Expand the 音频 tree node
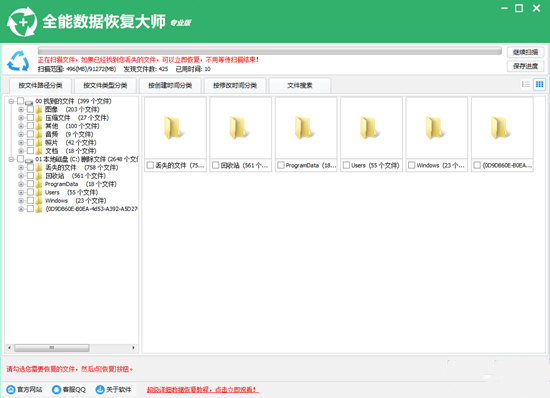The width and height of the screenshot is (550, 398). click(x=21, y=134)
